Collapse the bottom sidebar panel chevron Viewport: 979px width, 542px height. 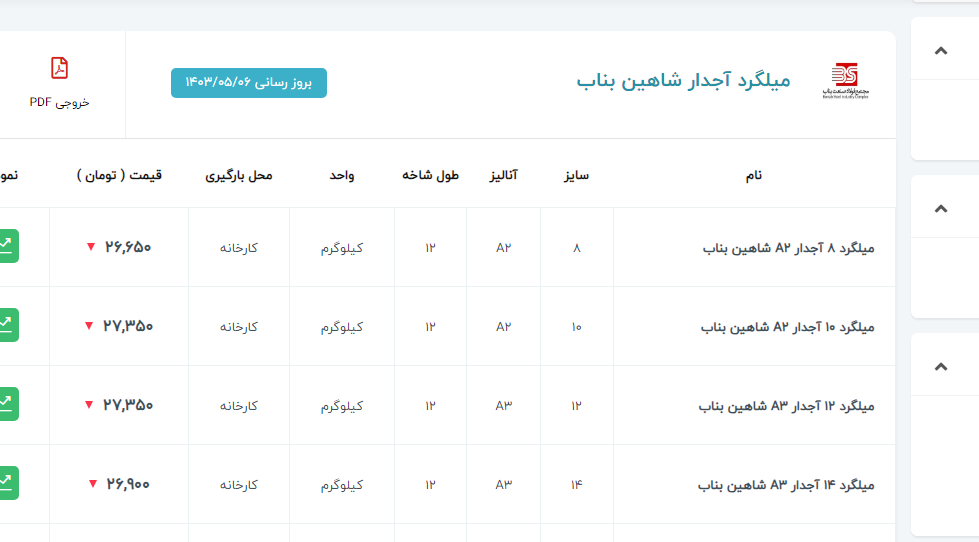940,367
